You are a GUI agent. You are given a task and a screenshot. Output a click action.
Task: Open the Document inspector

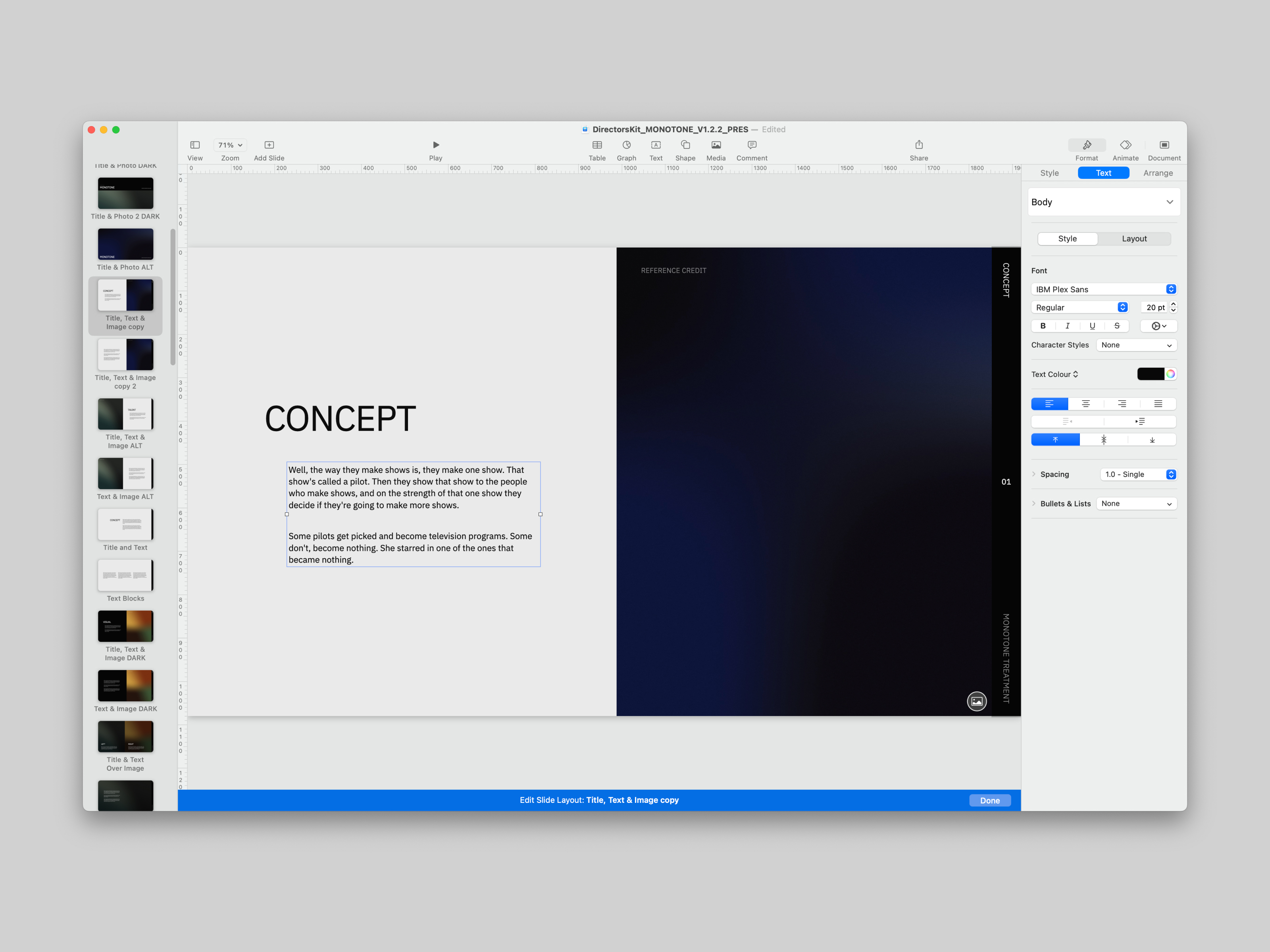click(1164, 145)
